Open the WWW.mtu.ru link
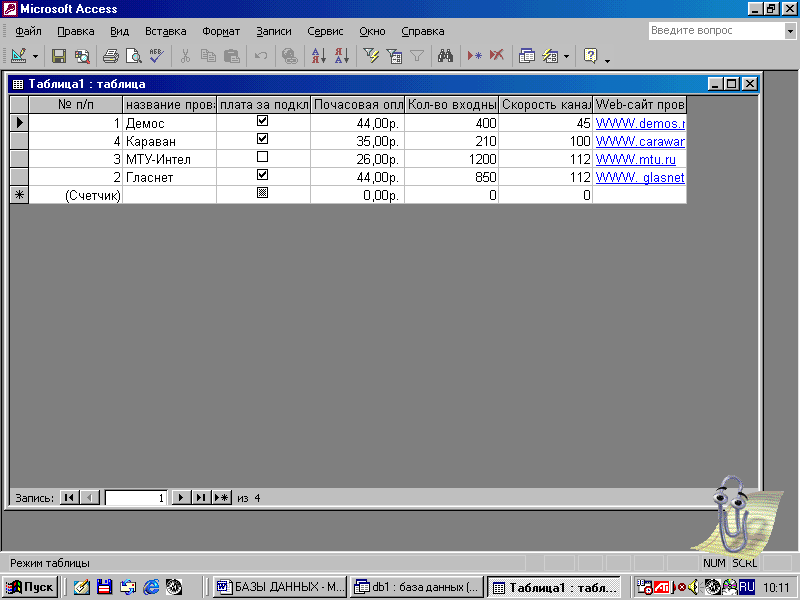 635,159
